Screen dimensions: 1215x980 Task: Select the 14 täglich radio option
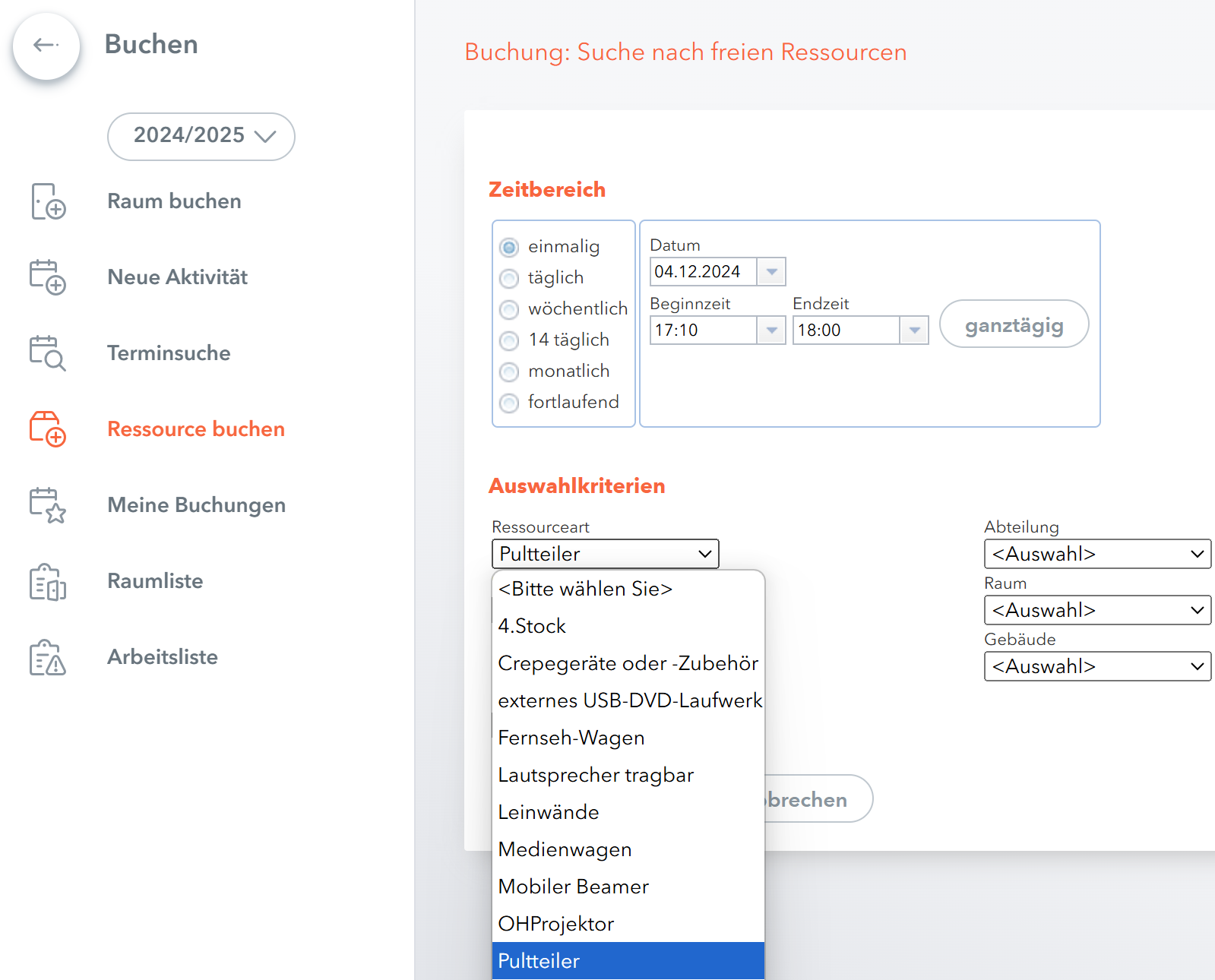pos(508,341)
